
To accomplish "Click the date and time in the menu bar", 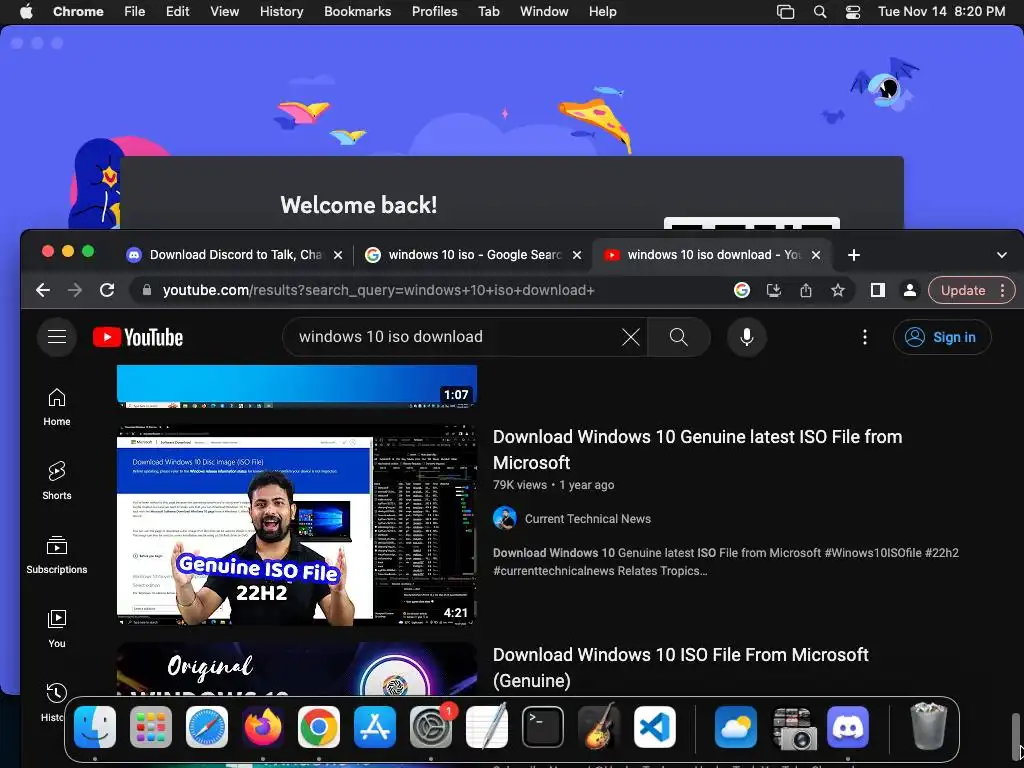I will point(941,12).
